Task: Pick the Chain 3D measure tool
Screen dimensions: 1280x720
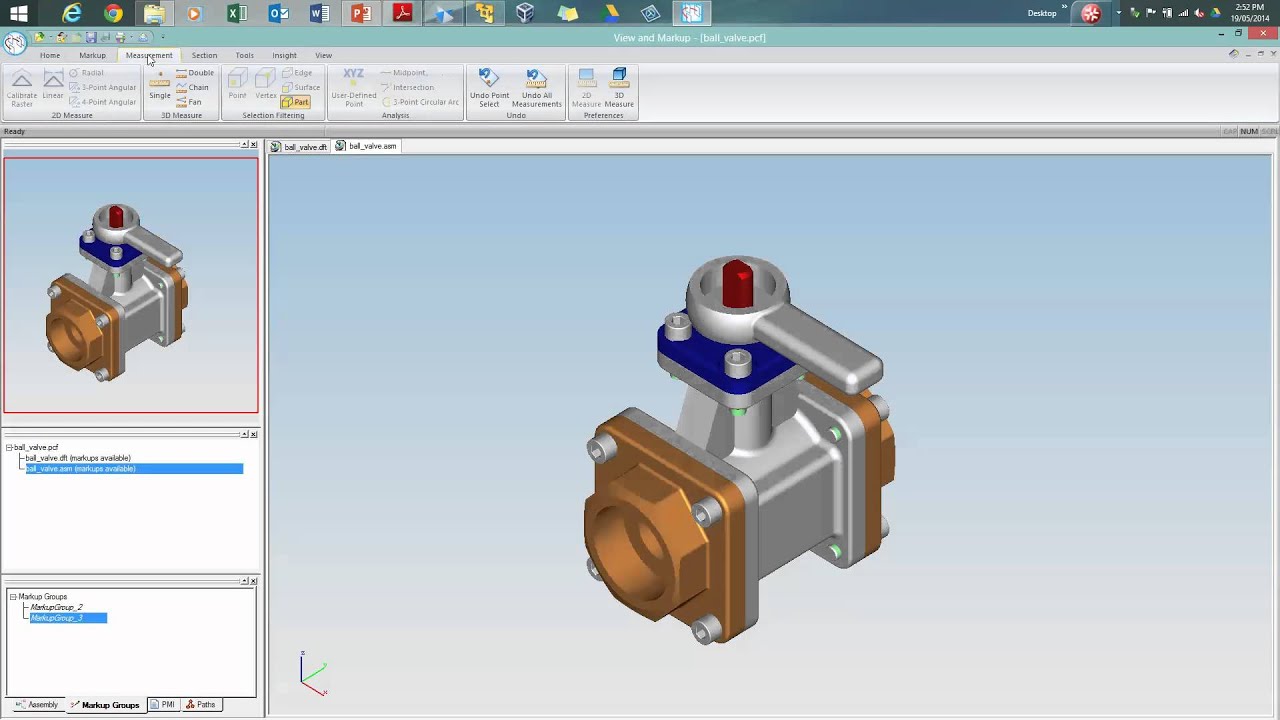Action: 193,87
